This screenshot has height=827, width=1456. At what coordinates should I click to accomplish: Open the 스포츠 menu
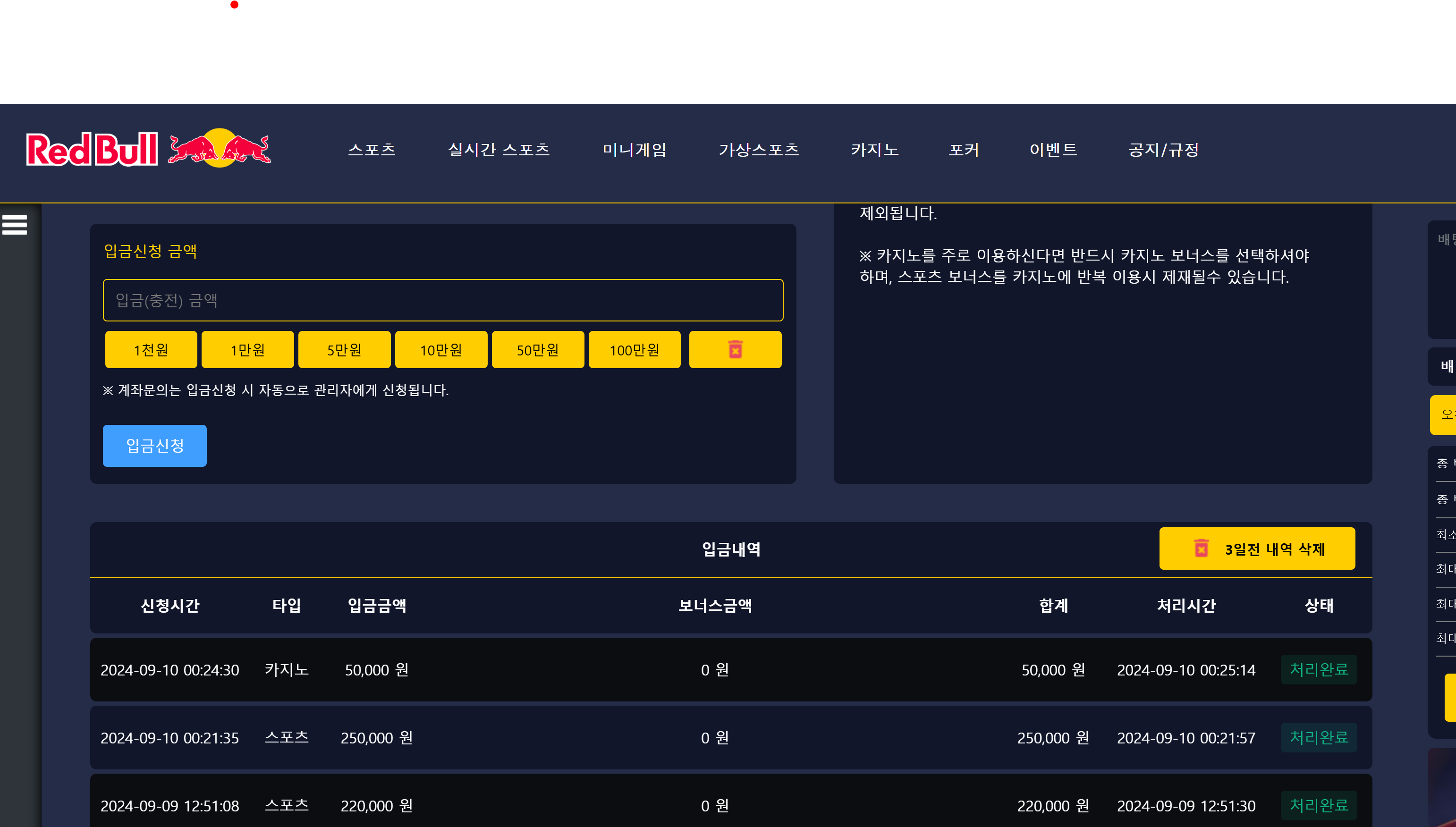click(372, 149)
